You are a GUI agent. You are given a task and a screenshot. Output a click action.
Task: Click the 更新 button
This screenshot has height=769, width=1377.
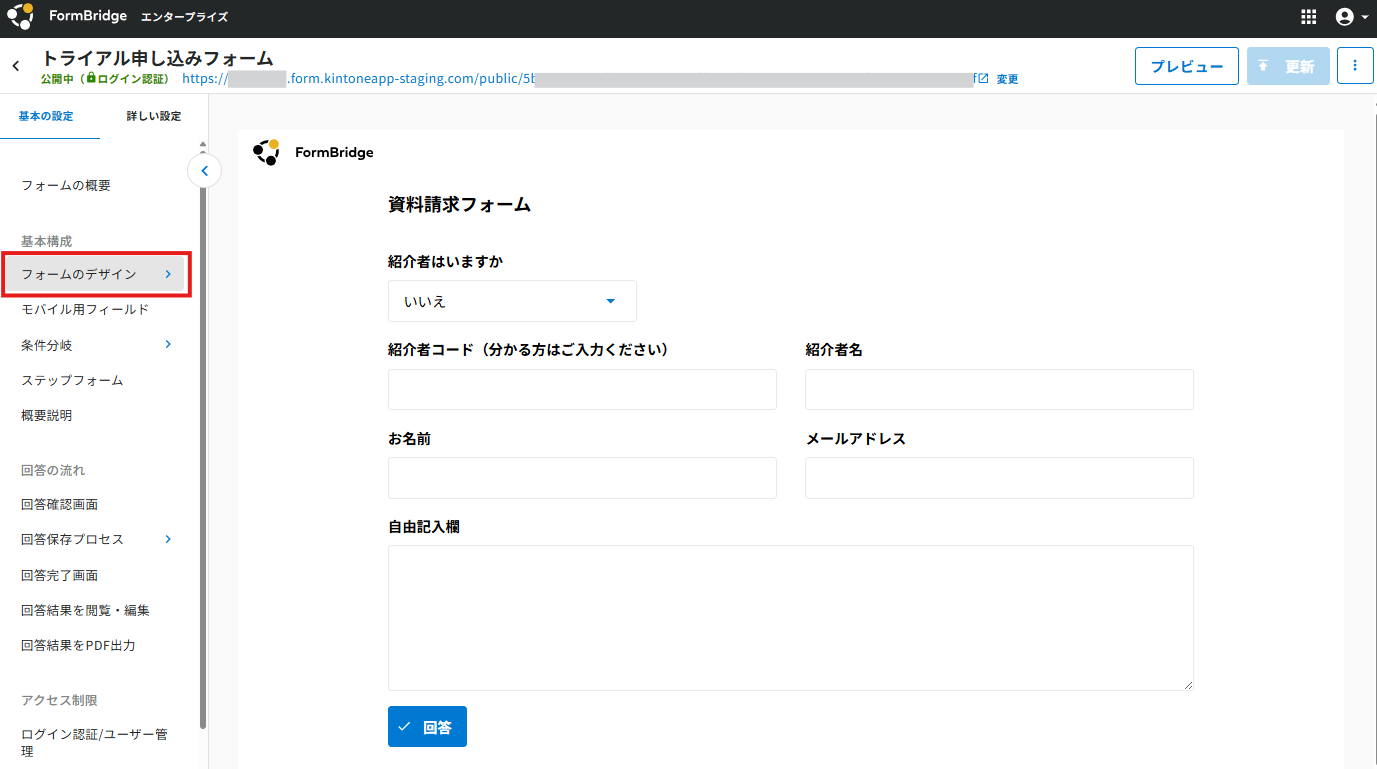click(x=1288, y=66)
